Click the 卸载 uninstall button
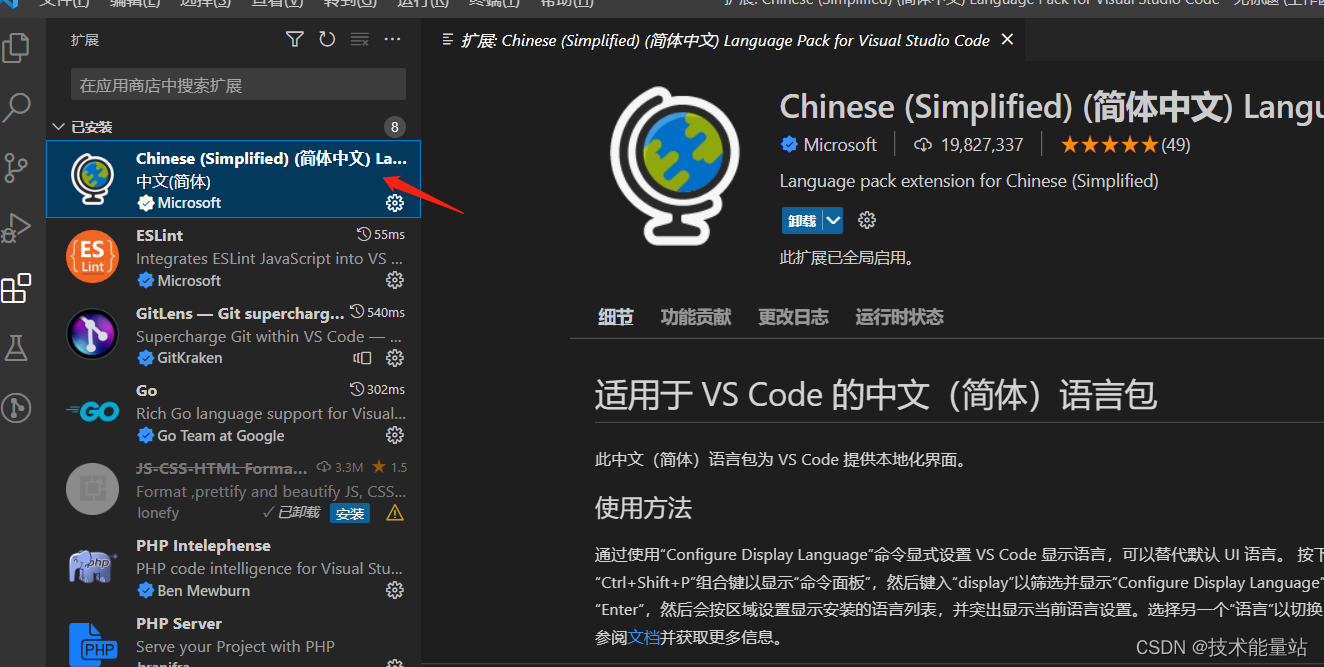1324x667 pixels. (x=801, y=220)
